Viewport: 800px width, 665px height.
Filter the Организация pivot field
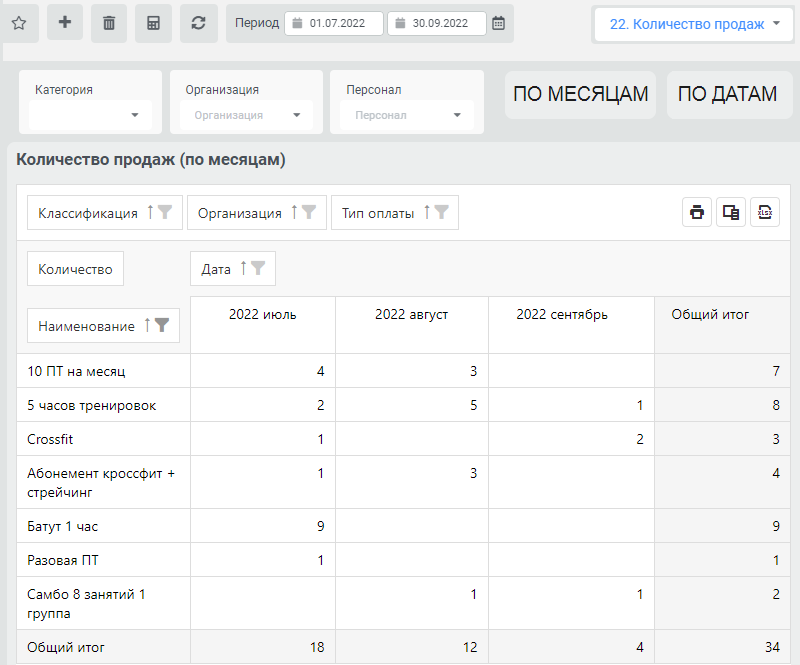point(309,212)
